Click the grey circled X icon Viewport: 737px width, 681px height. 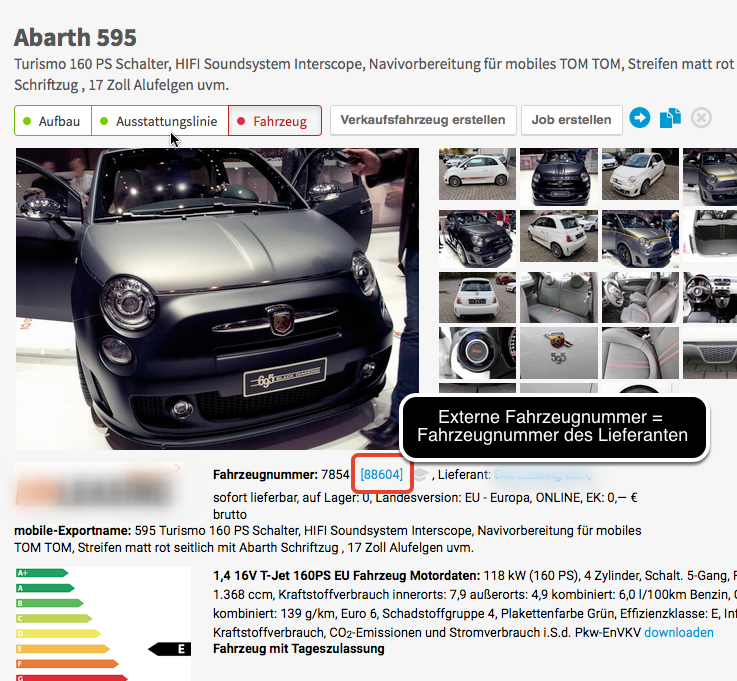[701, 119]
